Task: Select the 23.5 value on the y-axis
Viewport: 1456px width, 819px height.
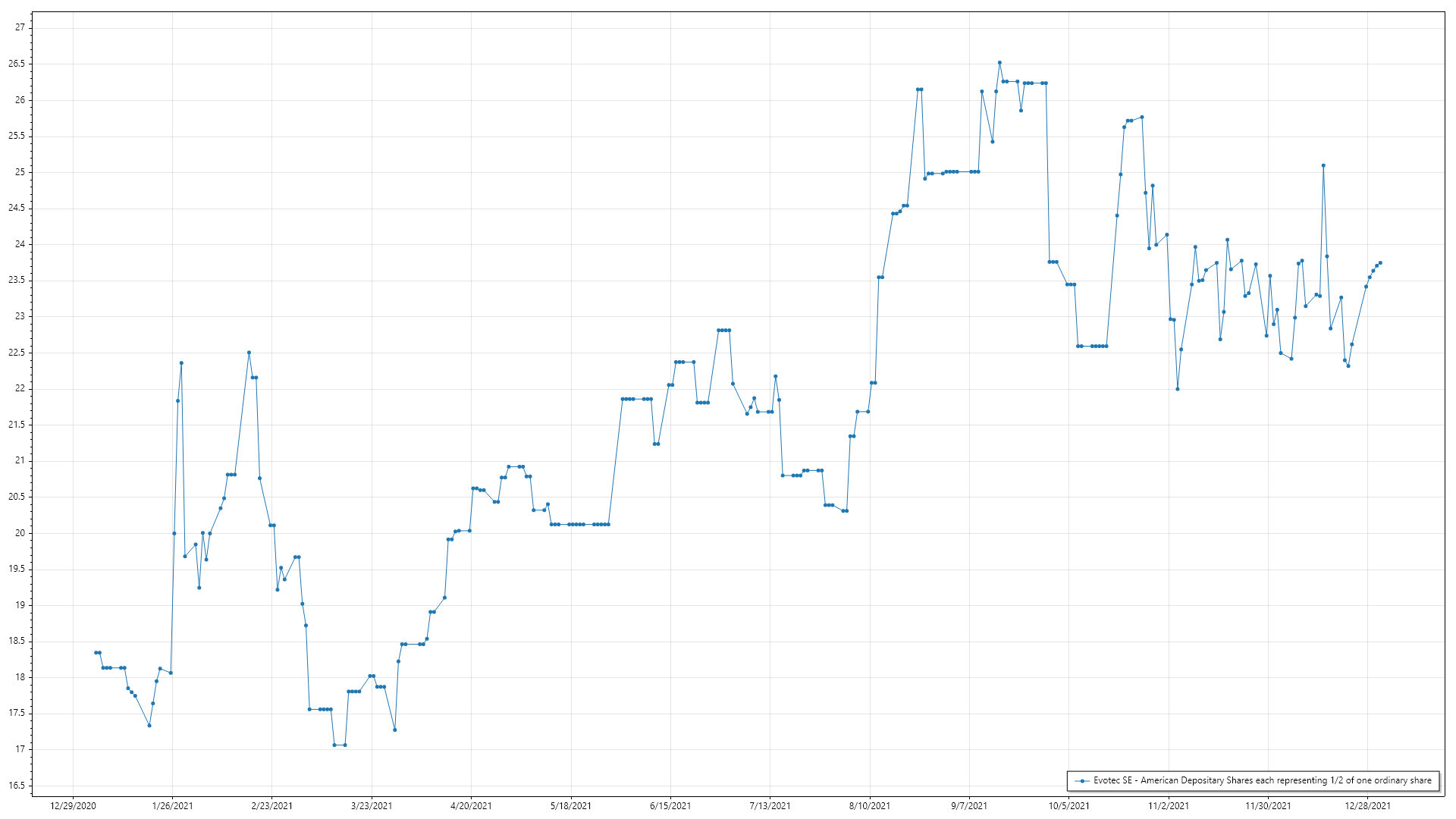Action: tap(17, 280)
